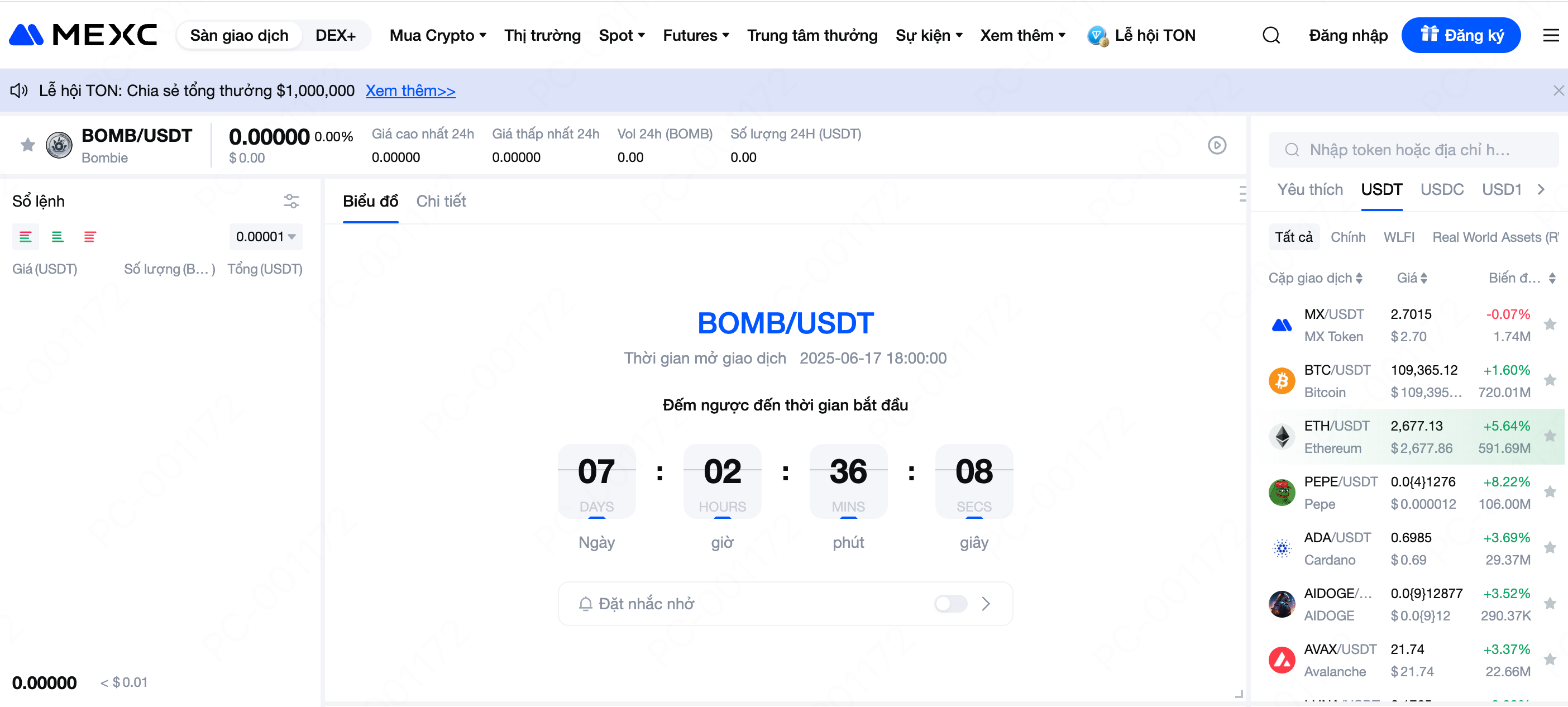Click the video tutorial play icon
The height and width of the screenshot is (707, 1568).
(1217, 145)
